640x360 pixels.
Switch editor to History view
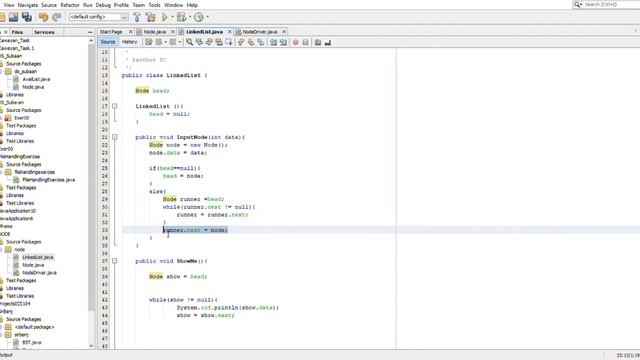click(129, 42)
